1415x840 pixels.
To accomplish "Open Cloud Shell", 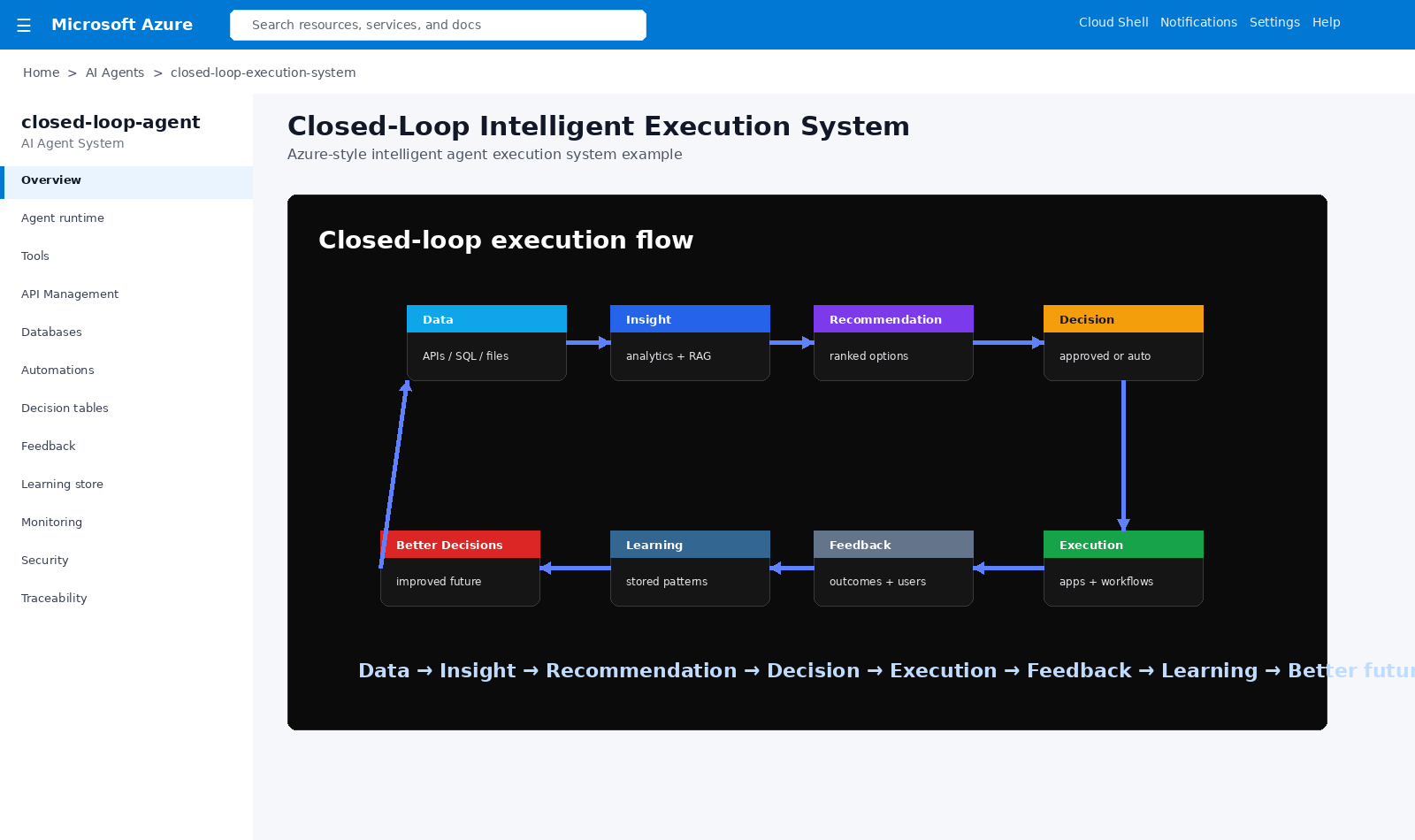I will click(x=1113, y=22).
